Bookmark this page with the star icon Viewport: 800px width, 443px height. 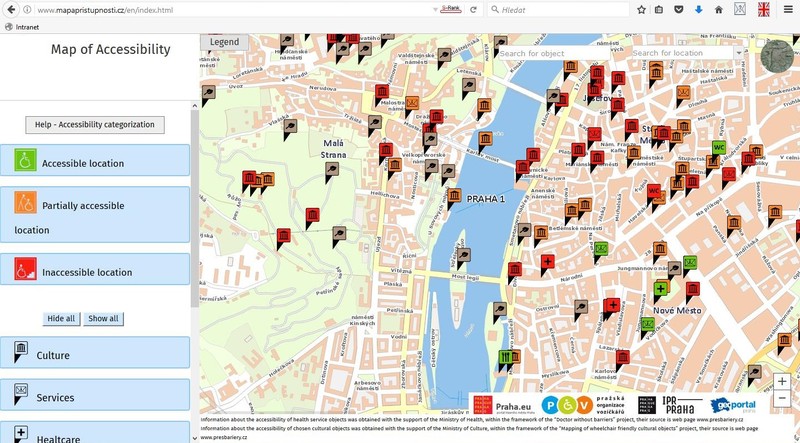pos(641,10)
